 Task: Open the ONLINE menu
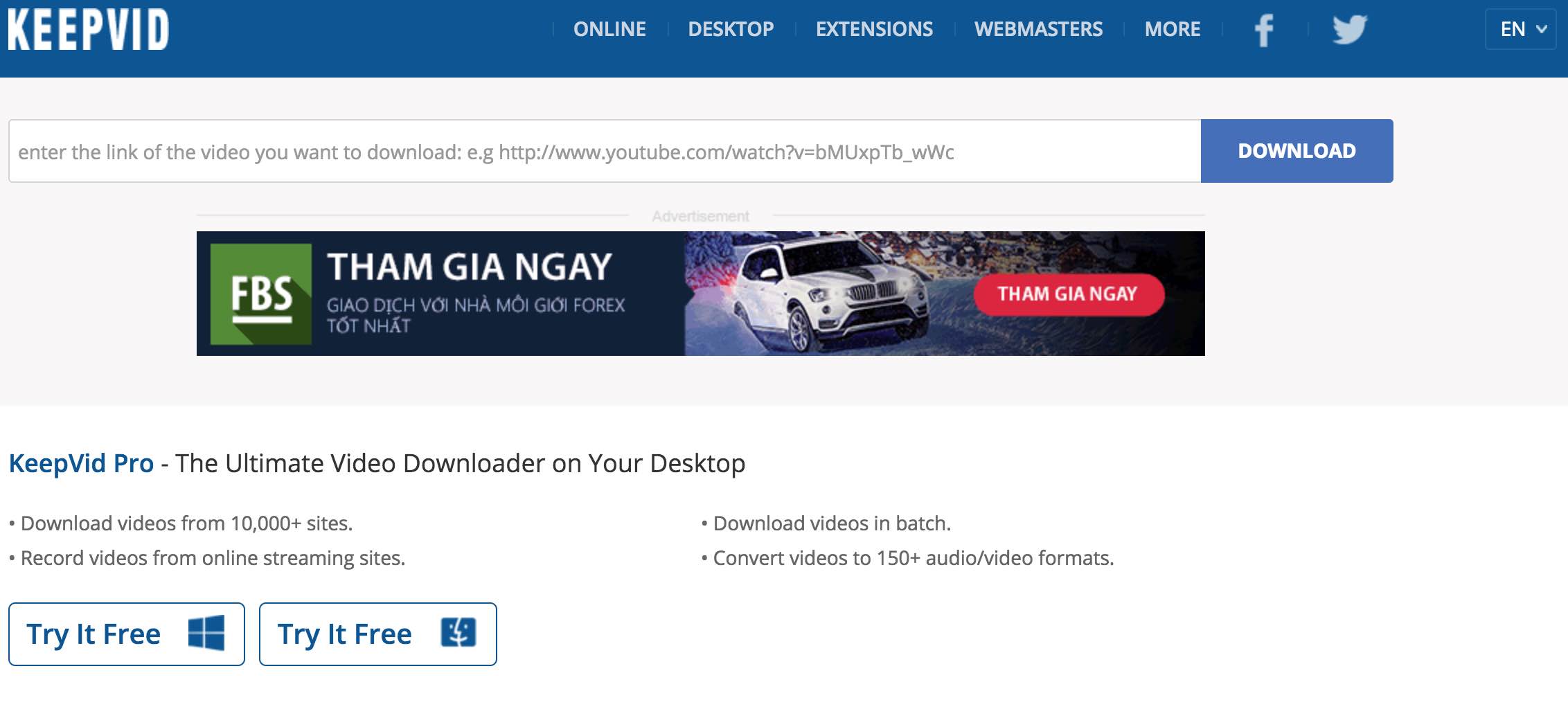(x=609, y=29)
